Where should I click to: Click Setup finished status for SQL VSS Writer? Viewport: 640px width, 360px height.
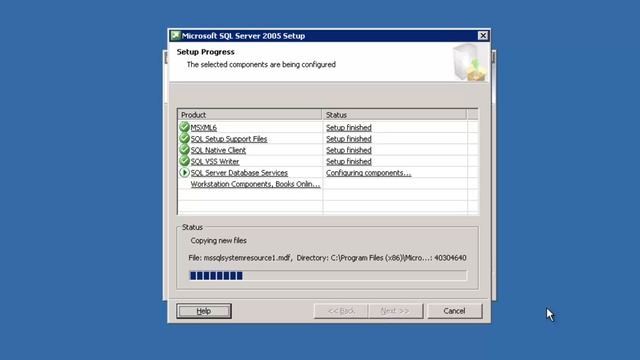pyautogui.click(x=349, y=162)
